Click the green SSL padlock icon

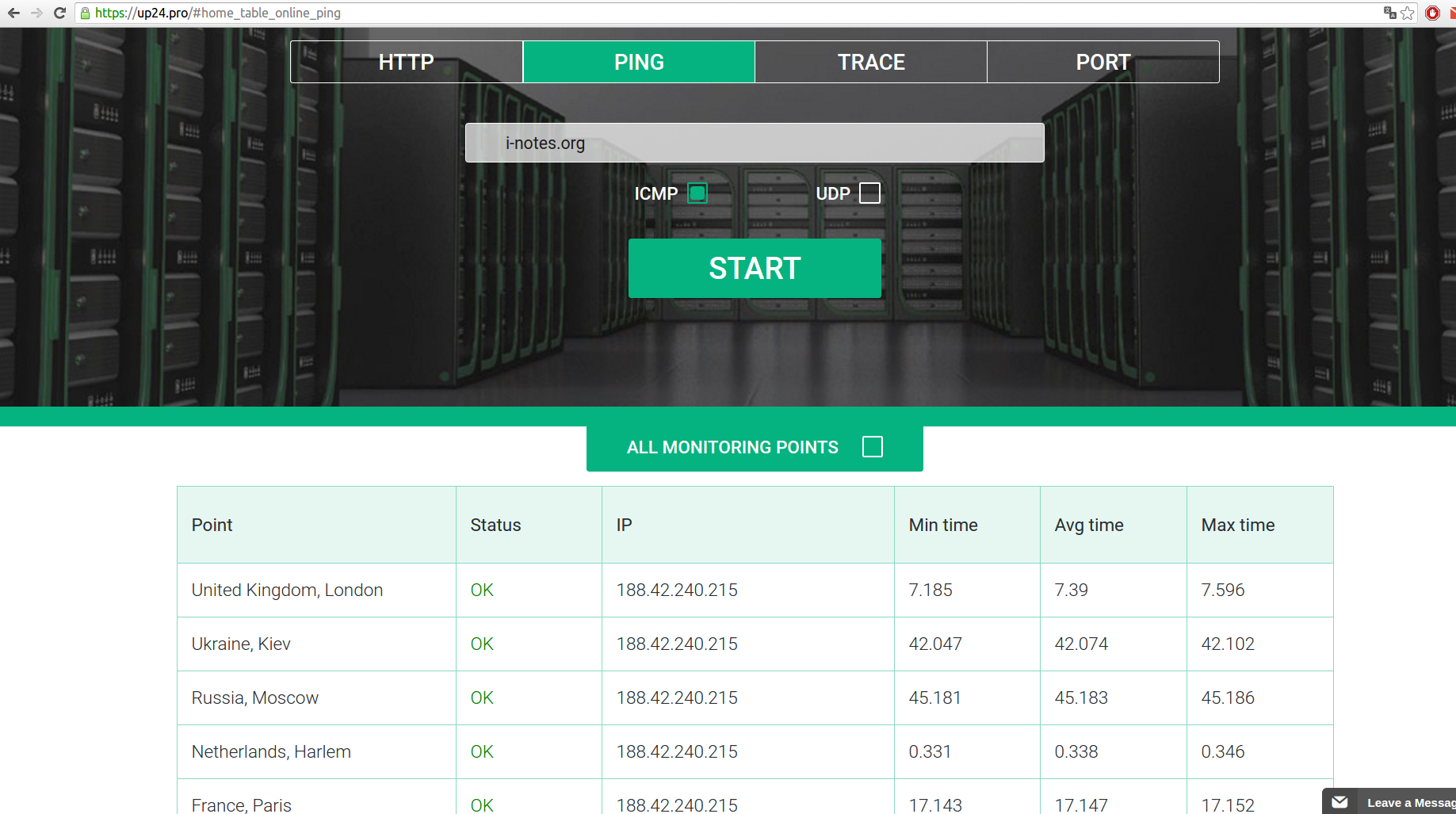[x=85, y=13]
